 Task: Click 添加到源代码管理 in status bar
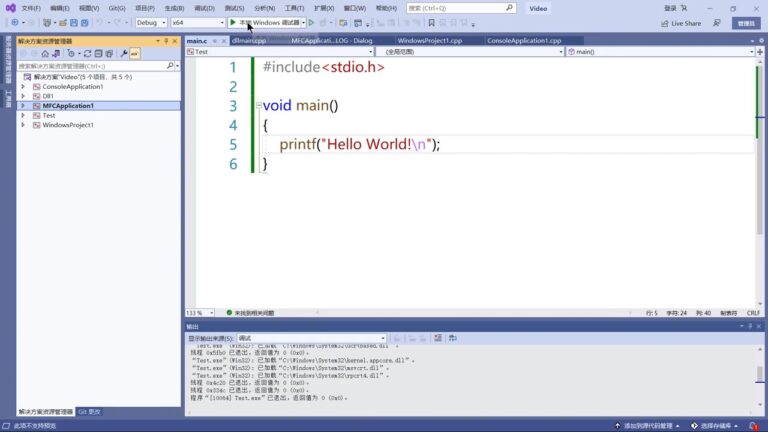(648, 426)
